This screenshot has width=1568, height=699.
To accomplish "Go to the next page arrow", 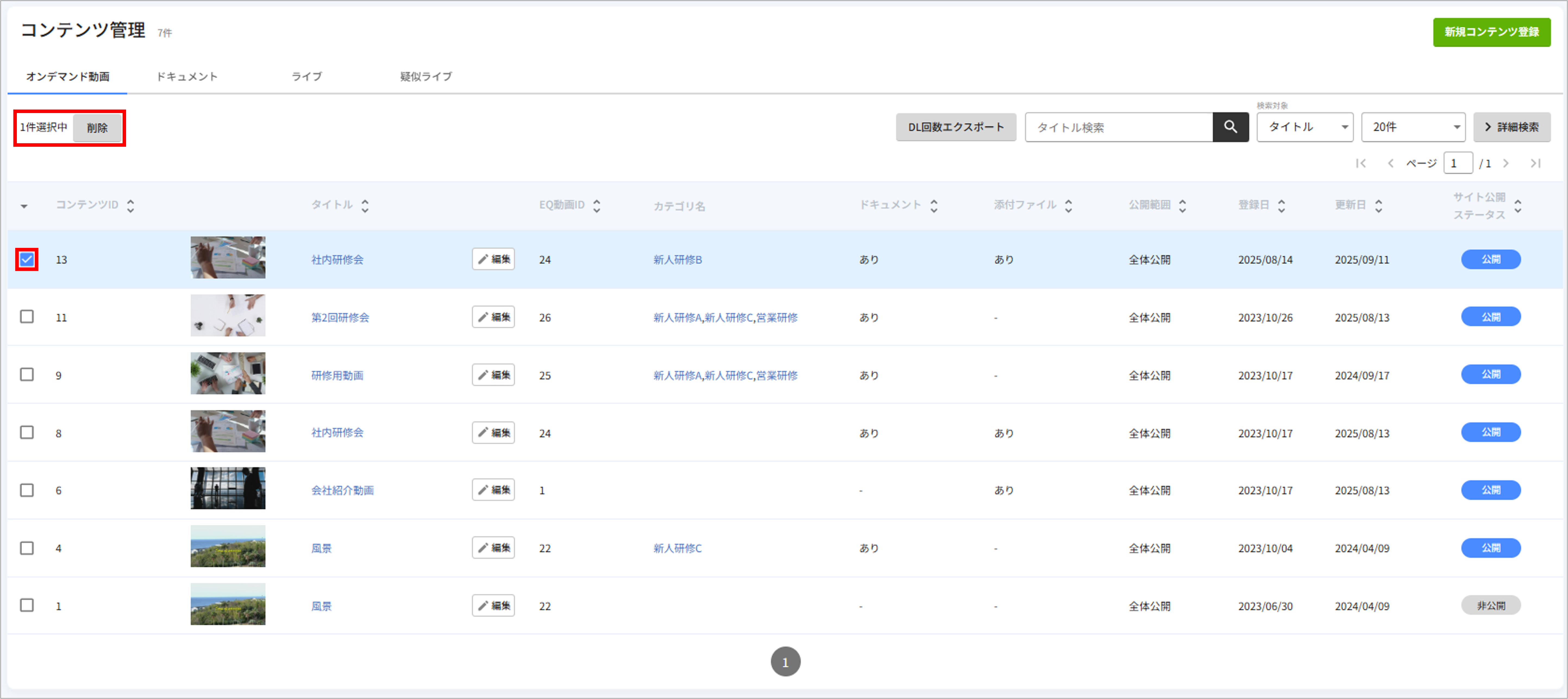I will coord(1506,163).
